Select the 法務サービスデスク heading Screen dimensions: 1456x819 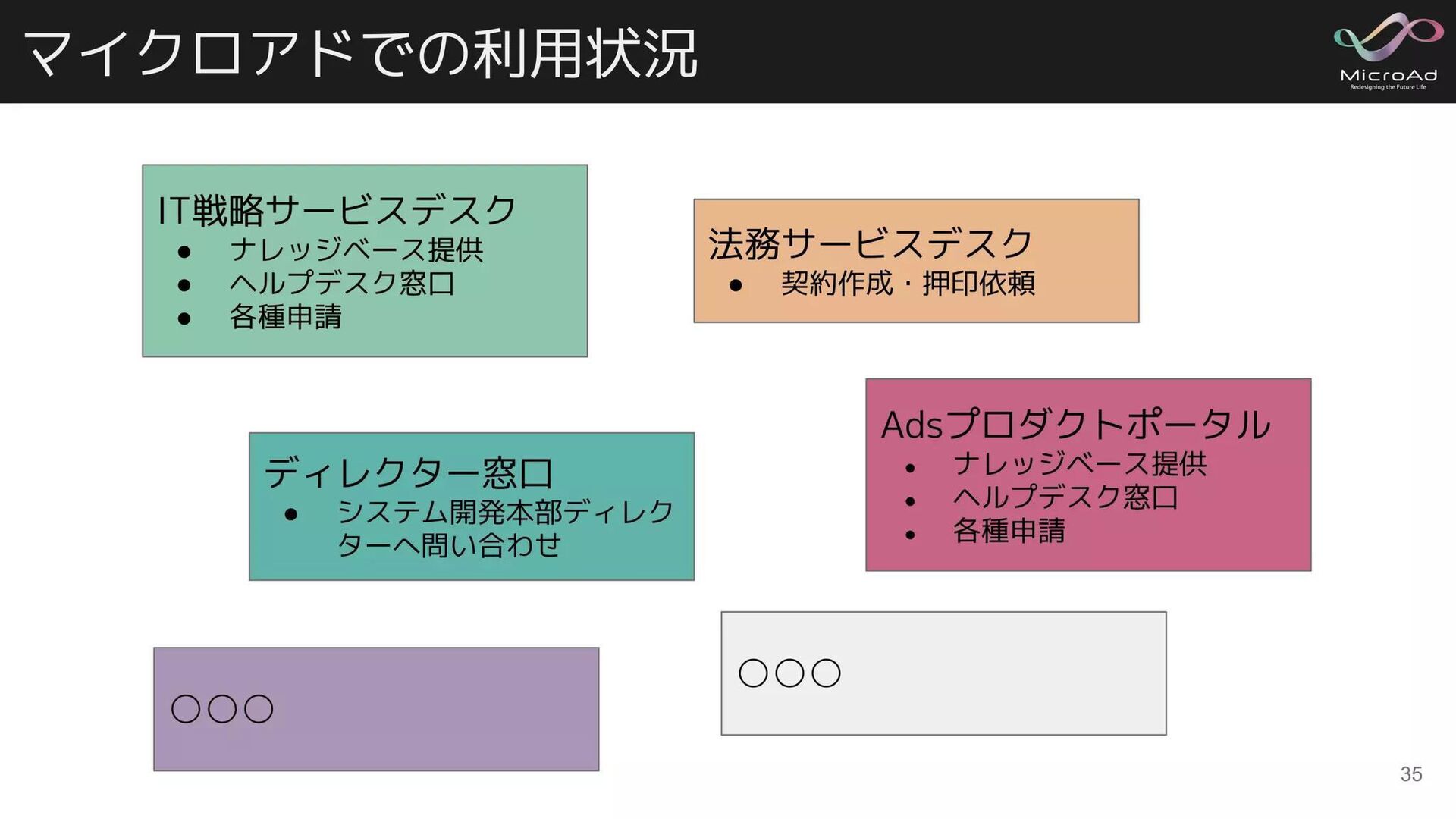871,243
